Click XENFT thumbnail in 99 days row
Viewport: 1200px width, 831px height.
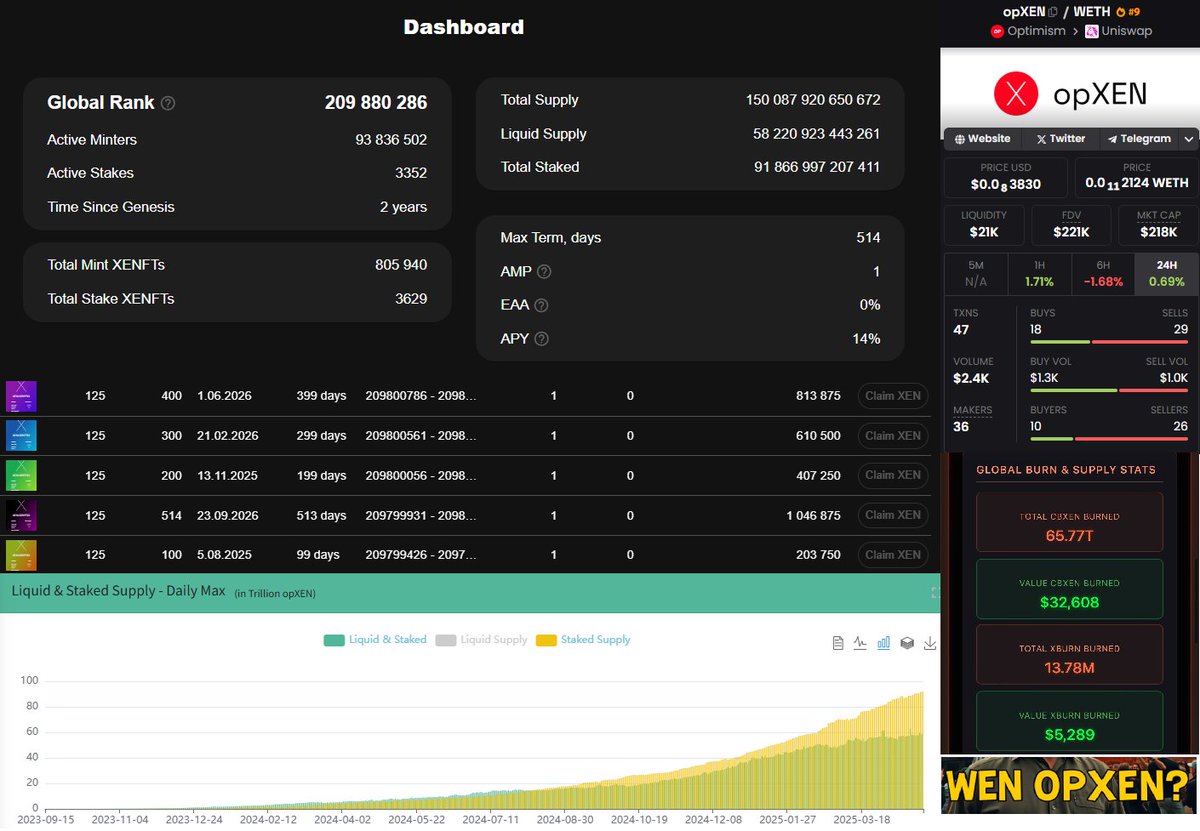click(22, 554)
